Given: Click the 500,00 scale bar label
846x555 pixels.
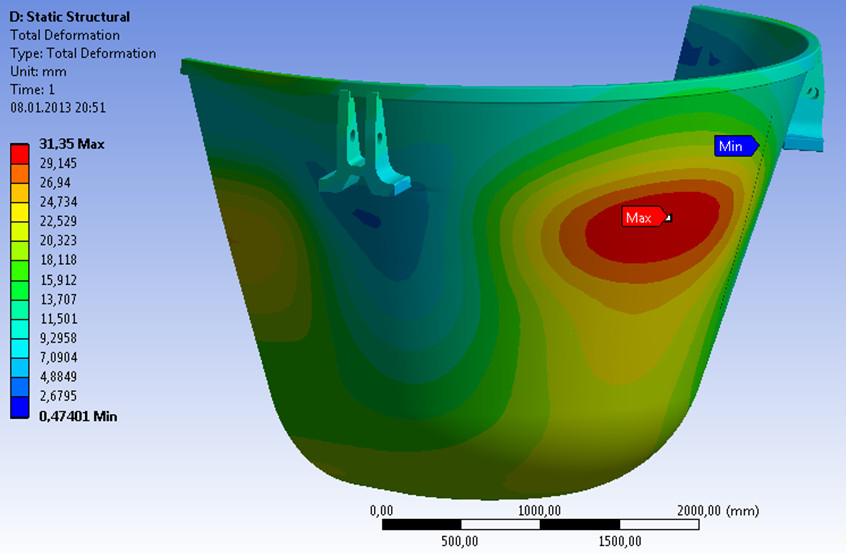Looking at the screenshot, I should coord(461,542).
